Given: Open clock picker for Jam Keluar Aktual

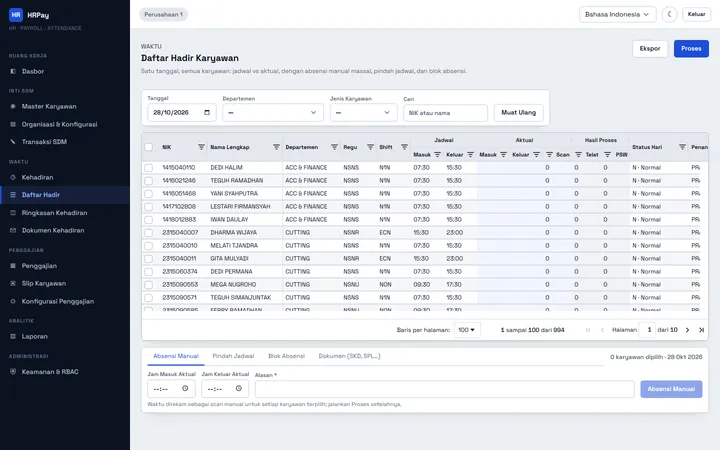Looking at the screenshot, I should pos(239,388).
